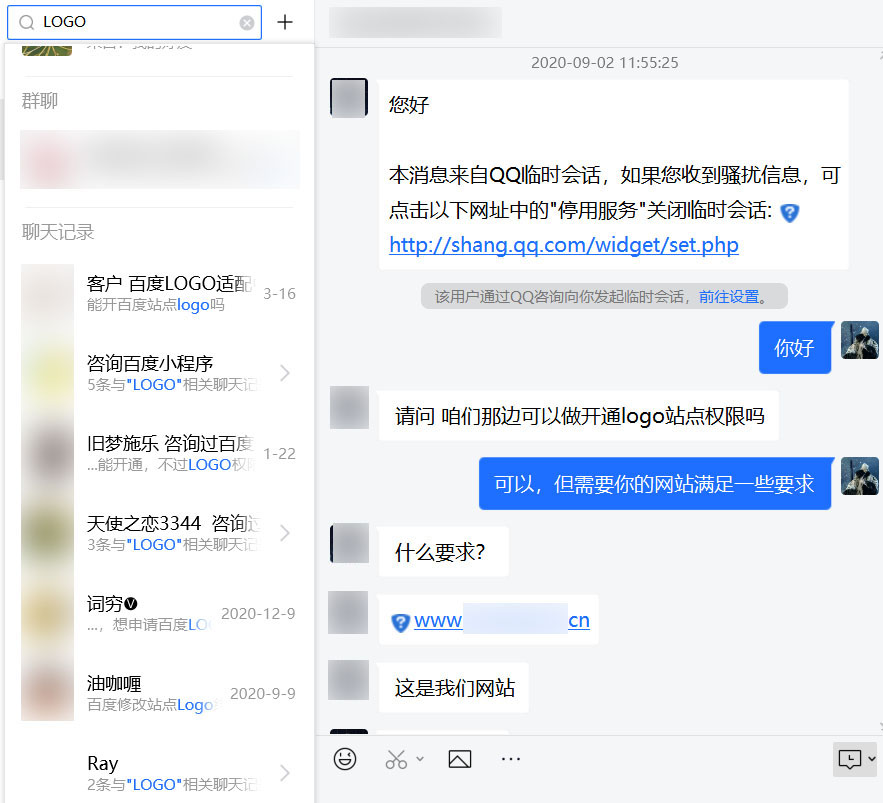Click the verified badge next to 词穷

click(131, 604)
